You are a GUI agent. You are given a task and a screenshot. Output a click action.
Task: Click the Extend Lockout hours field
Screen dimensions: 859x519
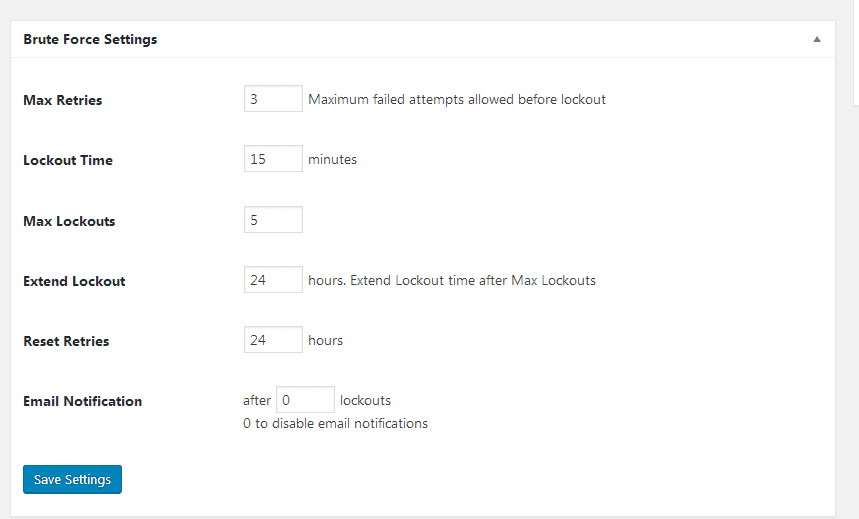click(273, 280)
